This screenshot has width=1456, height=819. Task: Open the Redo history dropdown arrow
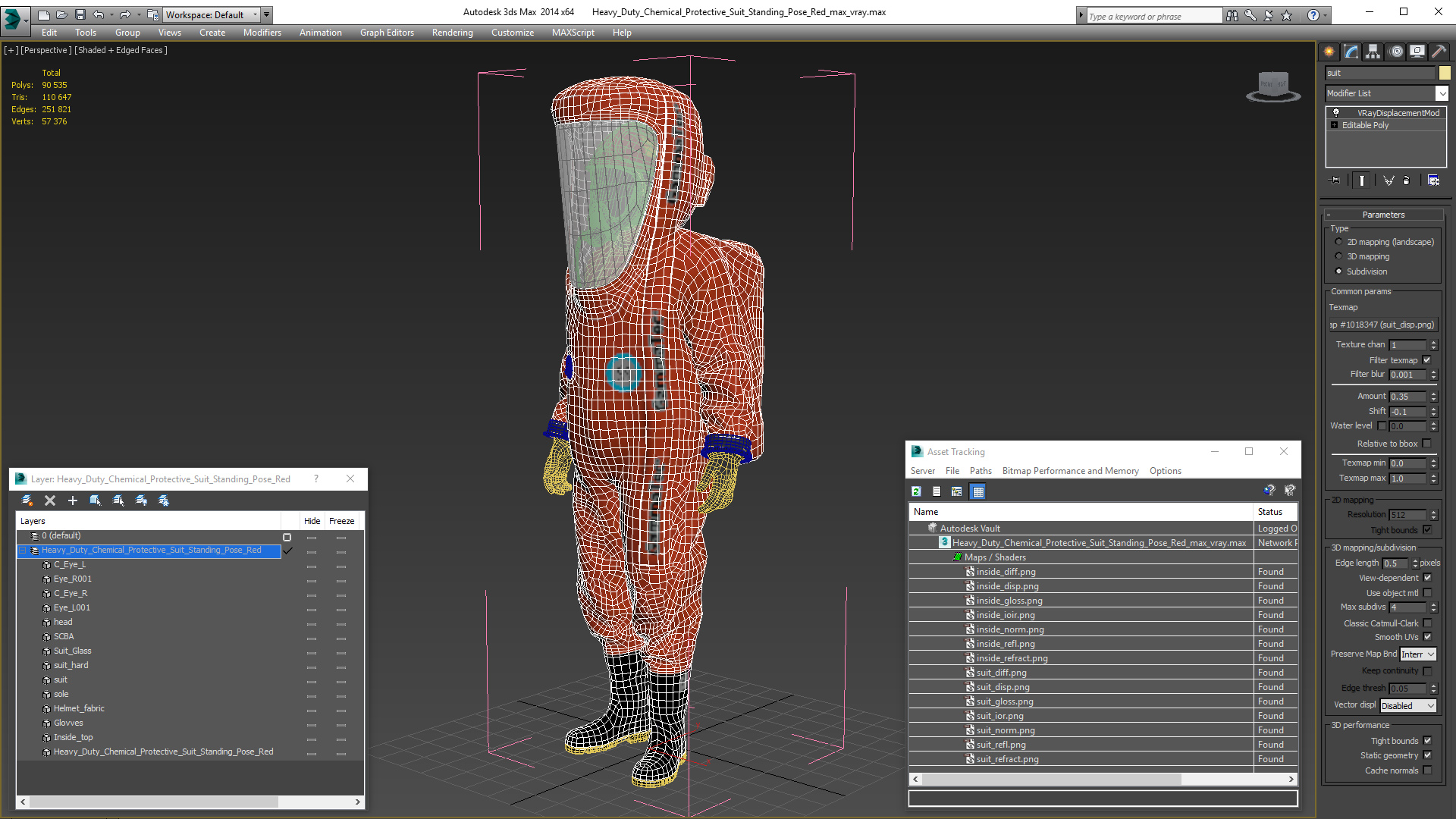point(139,14)
